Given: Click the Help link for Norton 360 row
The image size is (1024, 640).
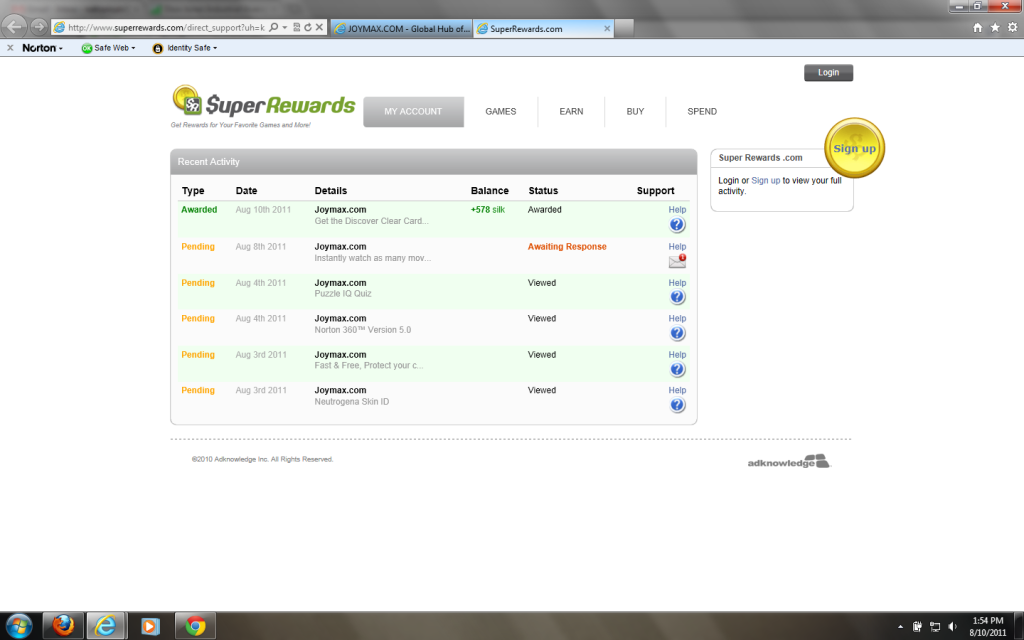Looking at the screenshot, I should tap(677, 319).
